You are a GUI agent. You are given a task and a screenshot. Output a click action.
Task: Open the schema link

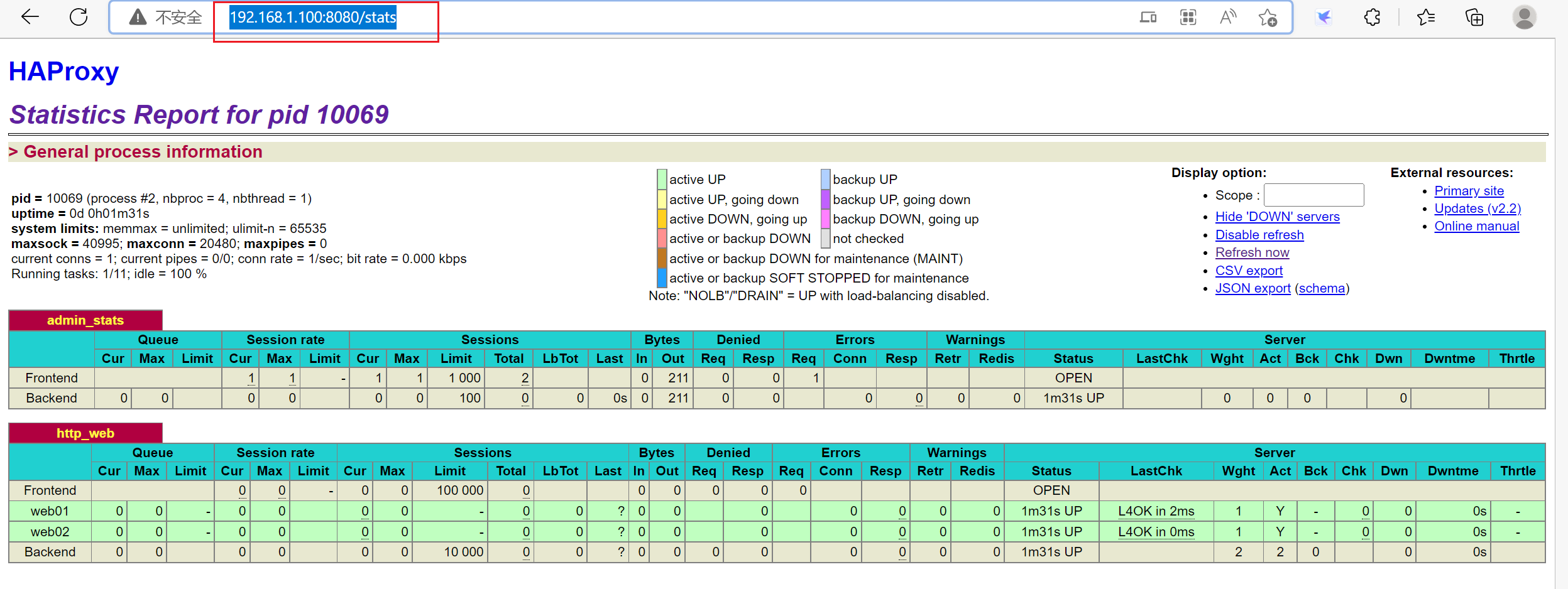point(1322,288)
